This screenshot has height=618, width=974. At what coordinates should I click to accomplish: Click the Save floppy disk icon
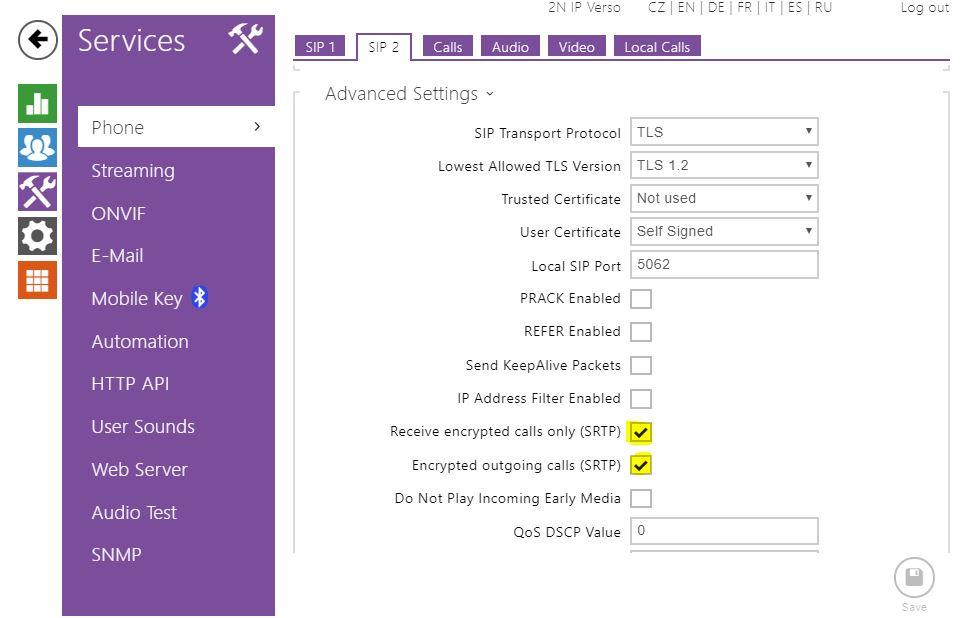coord(913,578)
